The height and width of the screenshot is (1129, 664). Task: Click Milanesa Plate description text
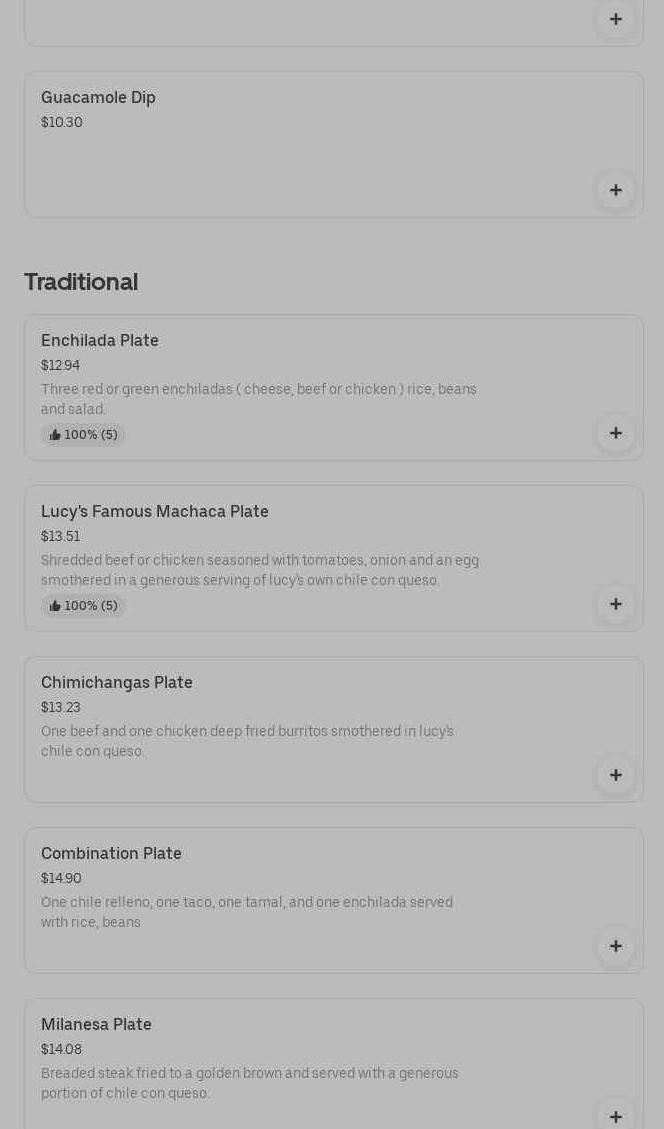point(250,1083)
